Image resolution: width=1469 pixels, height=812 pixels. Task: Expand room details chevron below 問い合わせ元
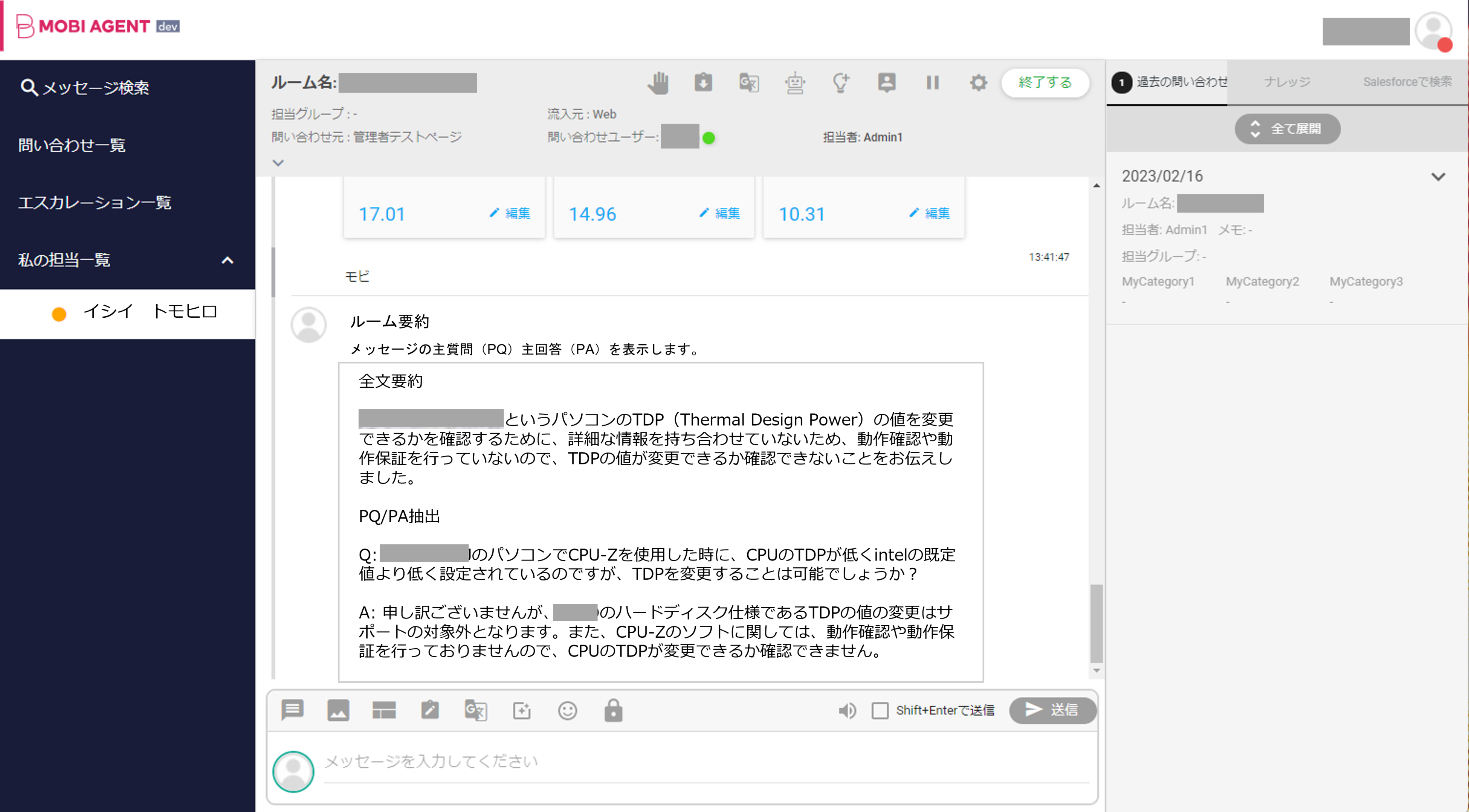click(x=278, y=163)
